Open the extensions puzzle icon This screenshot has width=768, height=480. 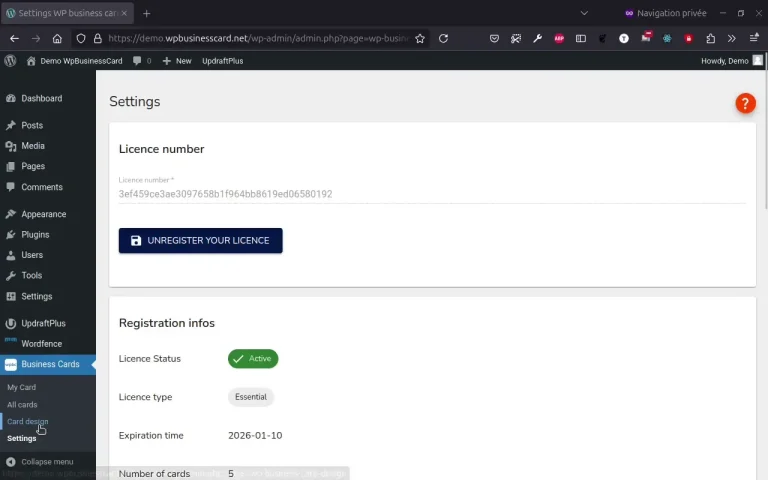coord(710,39)
